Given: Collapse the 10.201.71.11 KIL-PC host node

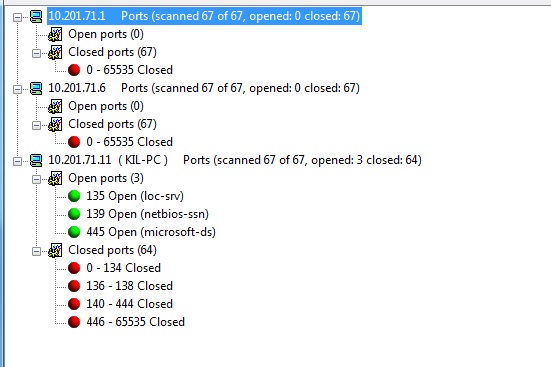Looking at the screenshot, I should (17, 161).
